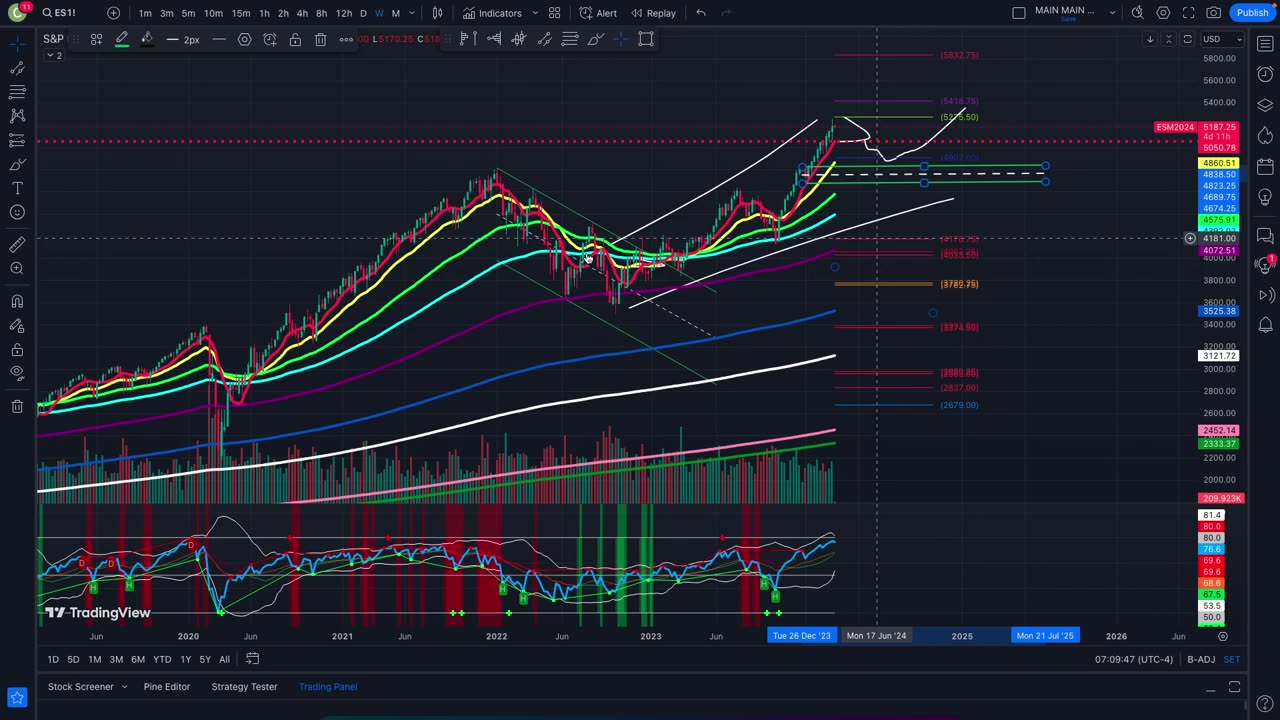Toggle the lock on the selected drawing
Viewport: 1280px width, 720px height.
(x=295, y=39)
